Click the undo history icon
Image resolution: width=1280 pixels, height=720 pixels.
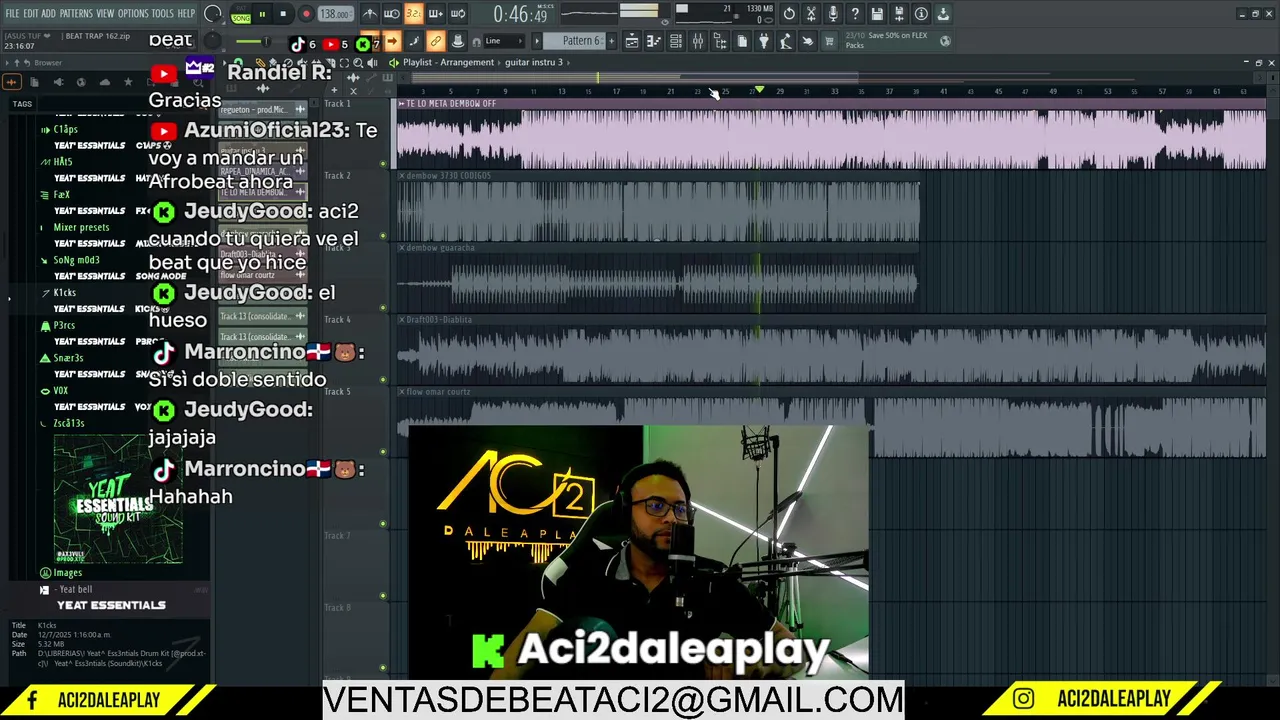789,14
